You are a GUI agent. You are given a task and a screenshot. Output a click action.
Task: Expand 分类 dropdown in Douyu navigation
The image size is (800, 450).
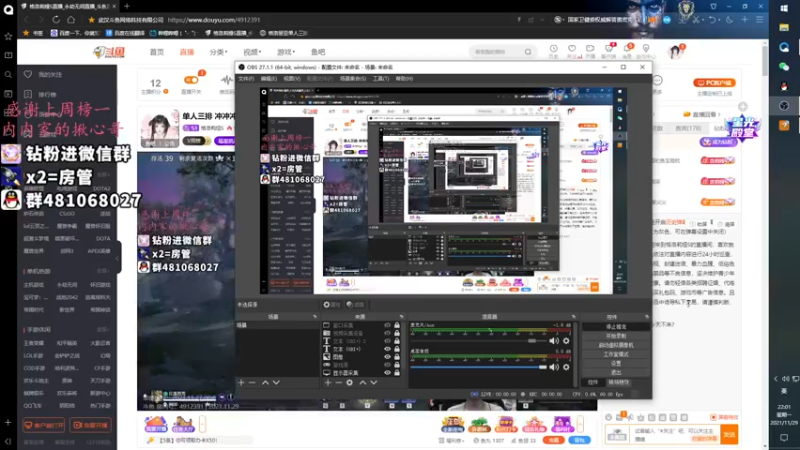click(218, 52)
